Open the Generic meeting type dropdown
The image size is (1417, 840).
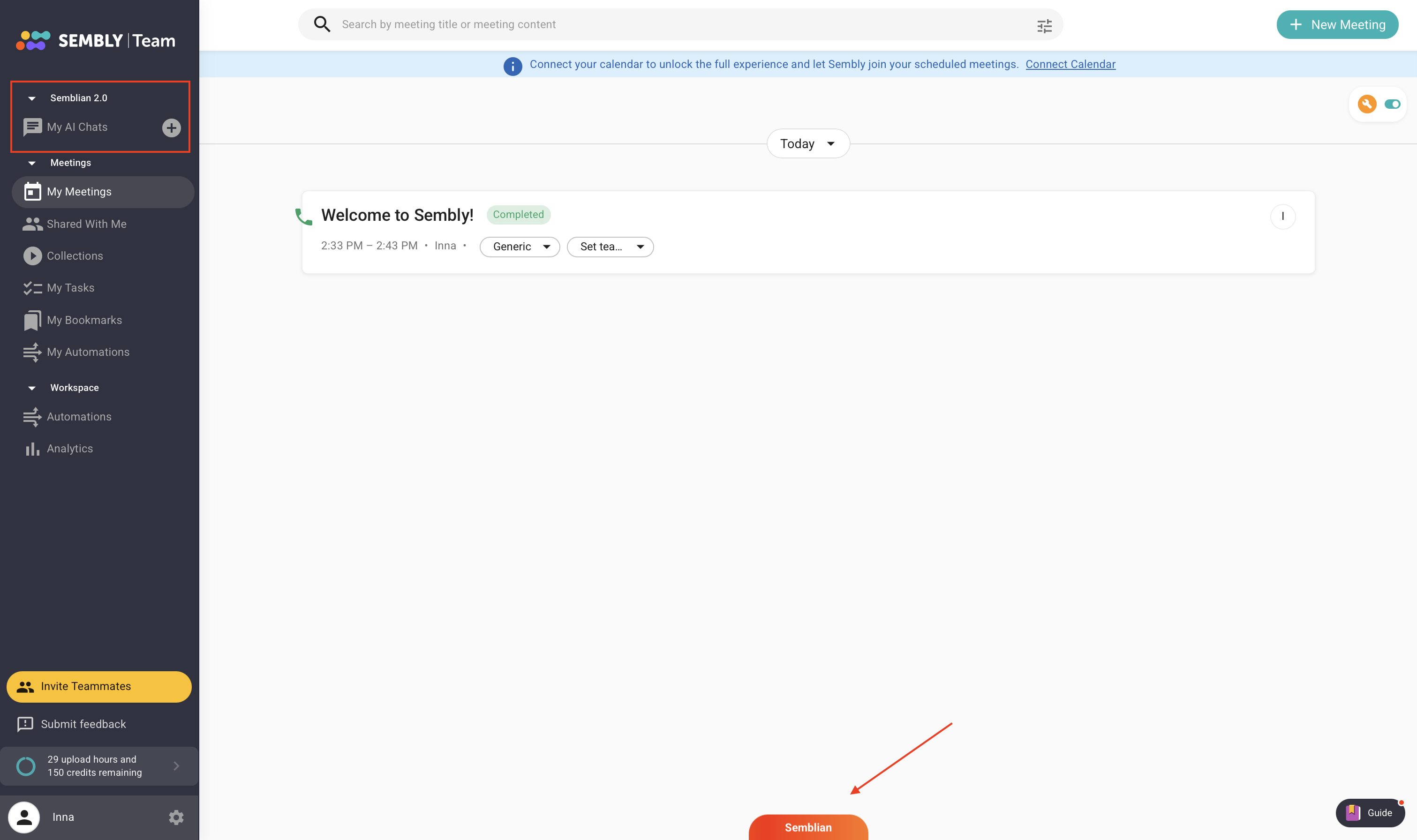click(x=519, y=247)
